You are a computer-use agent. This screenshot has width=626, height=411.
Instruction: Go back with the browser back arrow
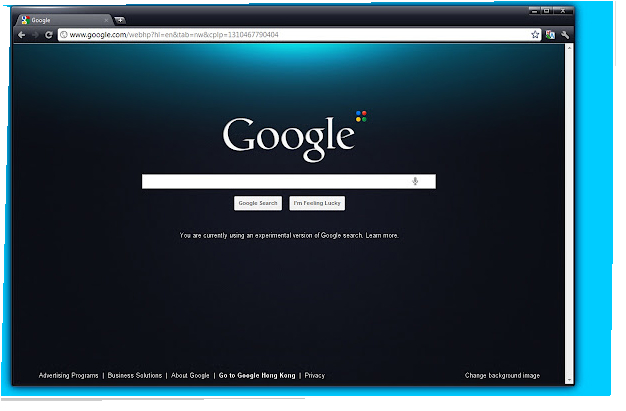(x=22, y=36)
